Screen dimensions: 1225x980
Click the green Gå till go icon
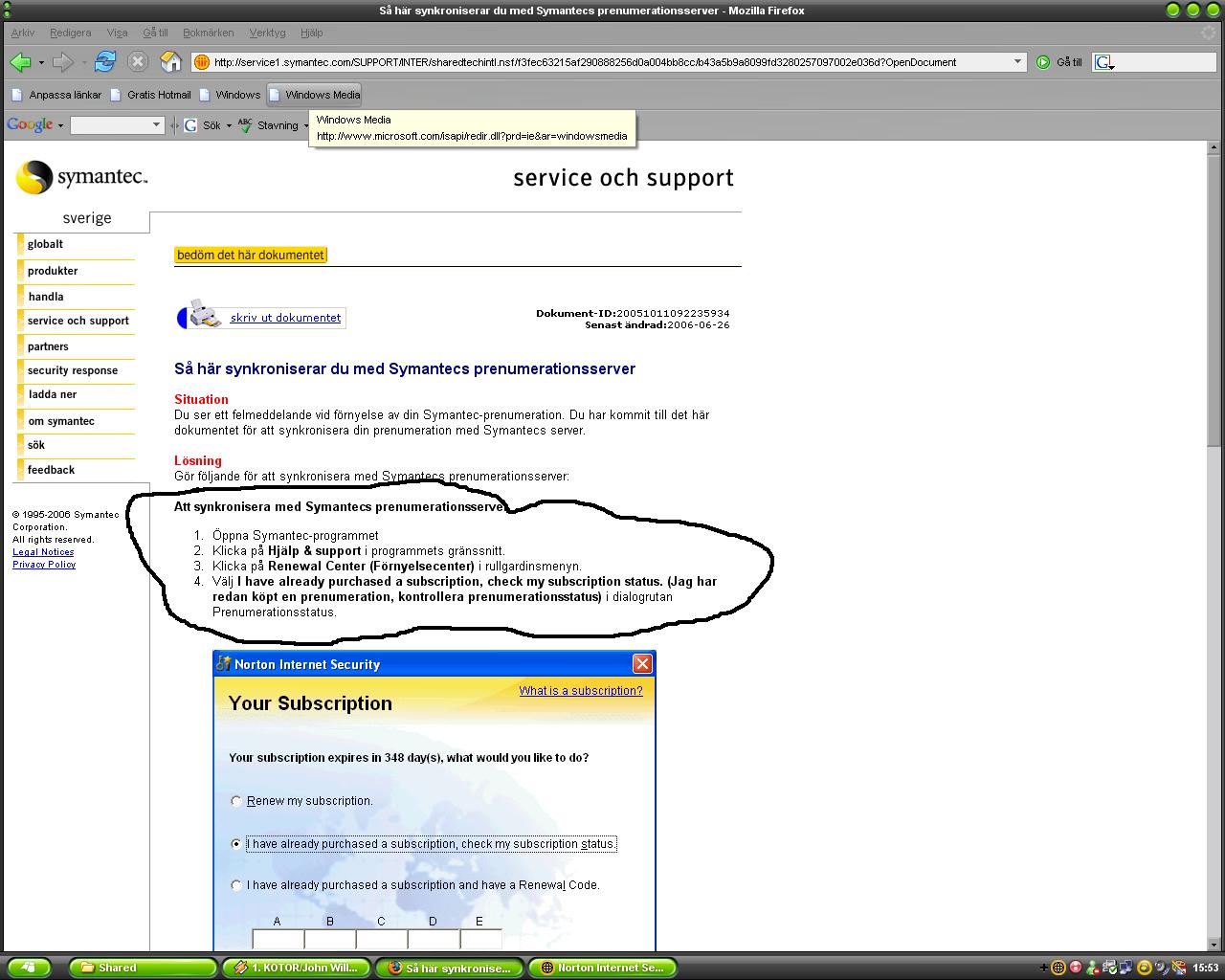(1043, 62)
